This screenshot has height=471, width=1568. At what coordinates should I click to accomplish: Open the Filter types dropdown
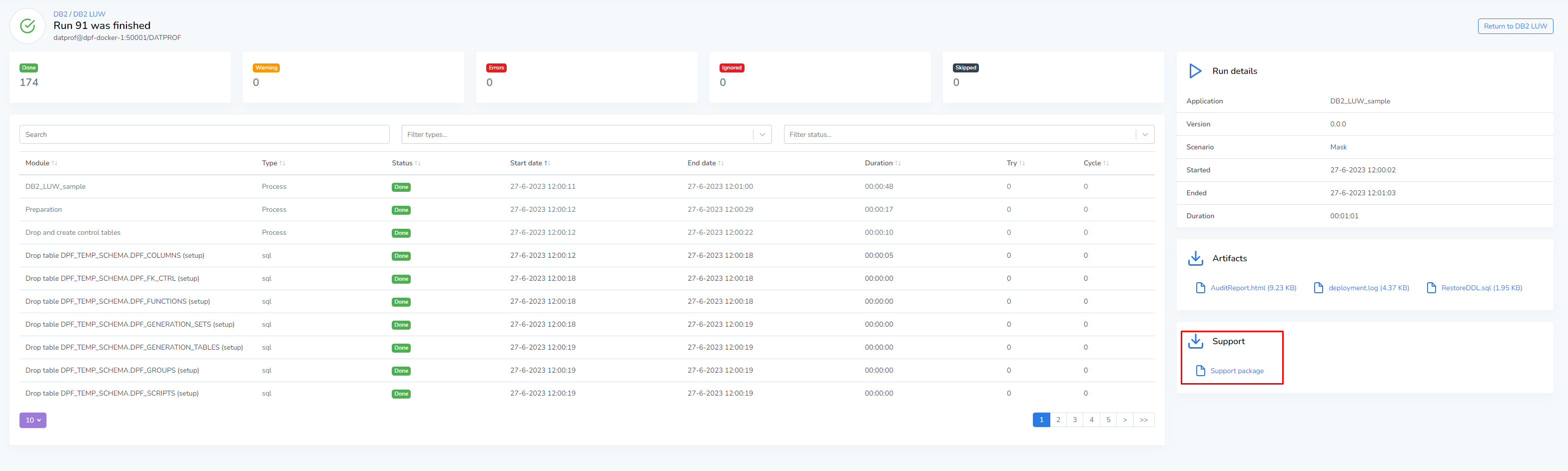[762, 134]
